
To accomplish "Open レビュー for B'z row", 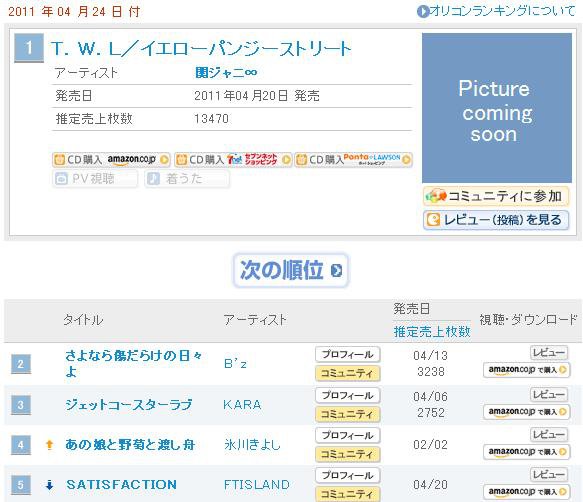I will click(x=549, y=353).
